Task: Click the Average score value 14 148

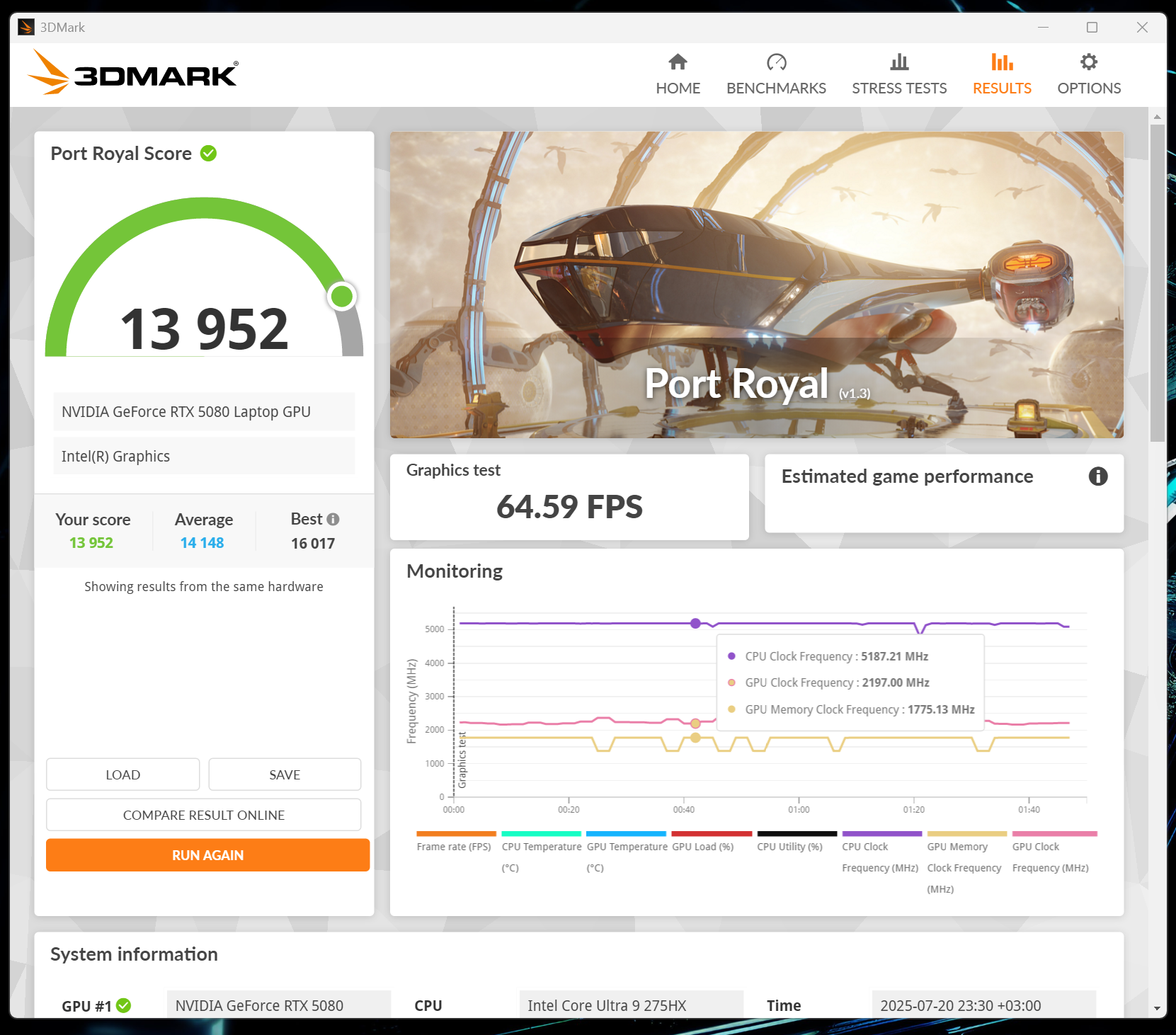Action: pyautogui.click(x=202, y=542)
